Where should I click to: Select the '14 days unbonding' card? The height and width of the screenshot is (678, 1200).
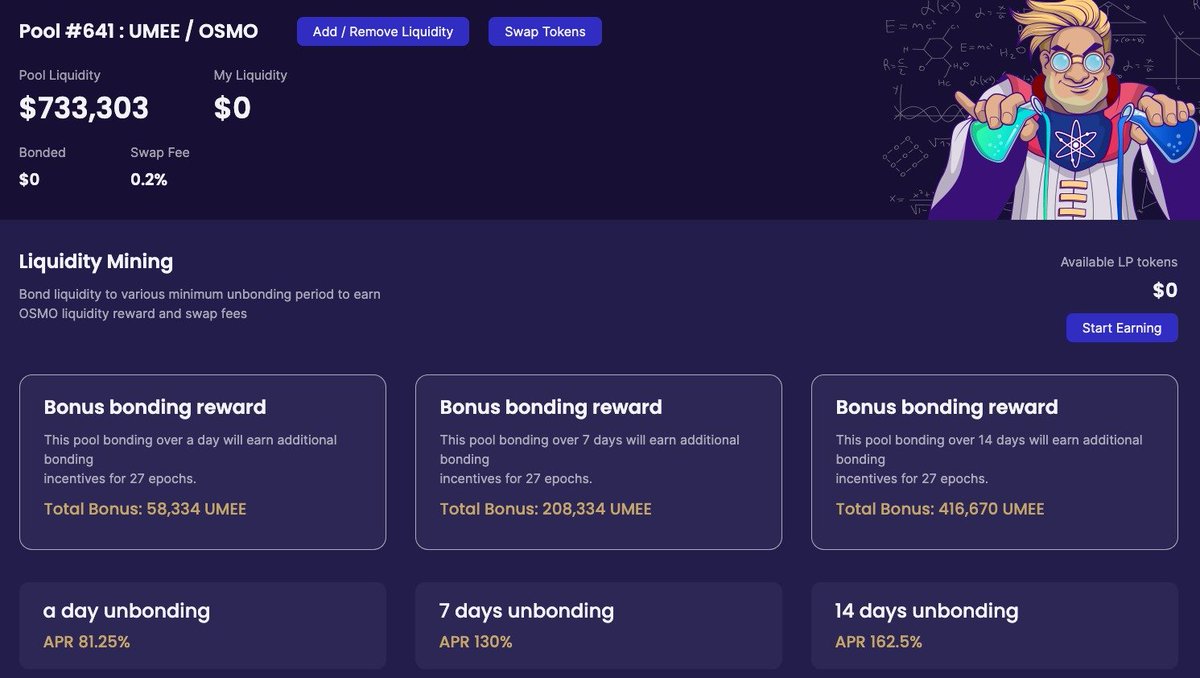click(x=995, y=625)
